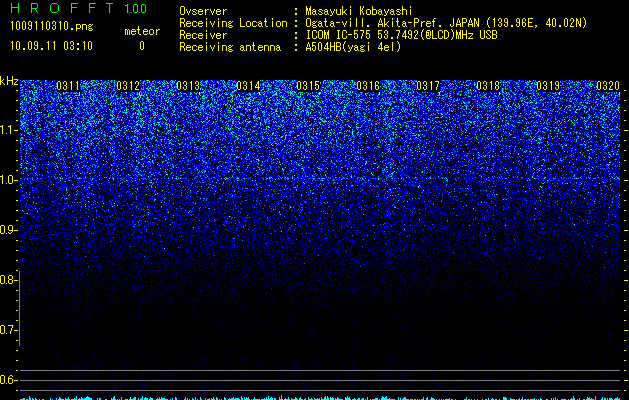Click the A504HB(yagi 4el) antenna text
This screenshot has width=629, height=400.
(353, 47)
